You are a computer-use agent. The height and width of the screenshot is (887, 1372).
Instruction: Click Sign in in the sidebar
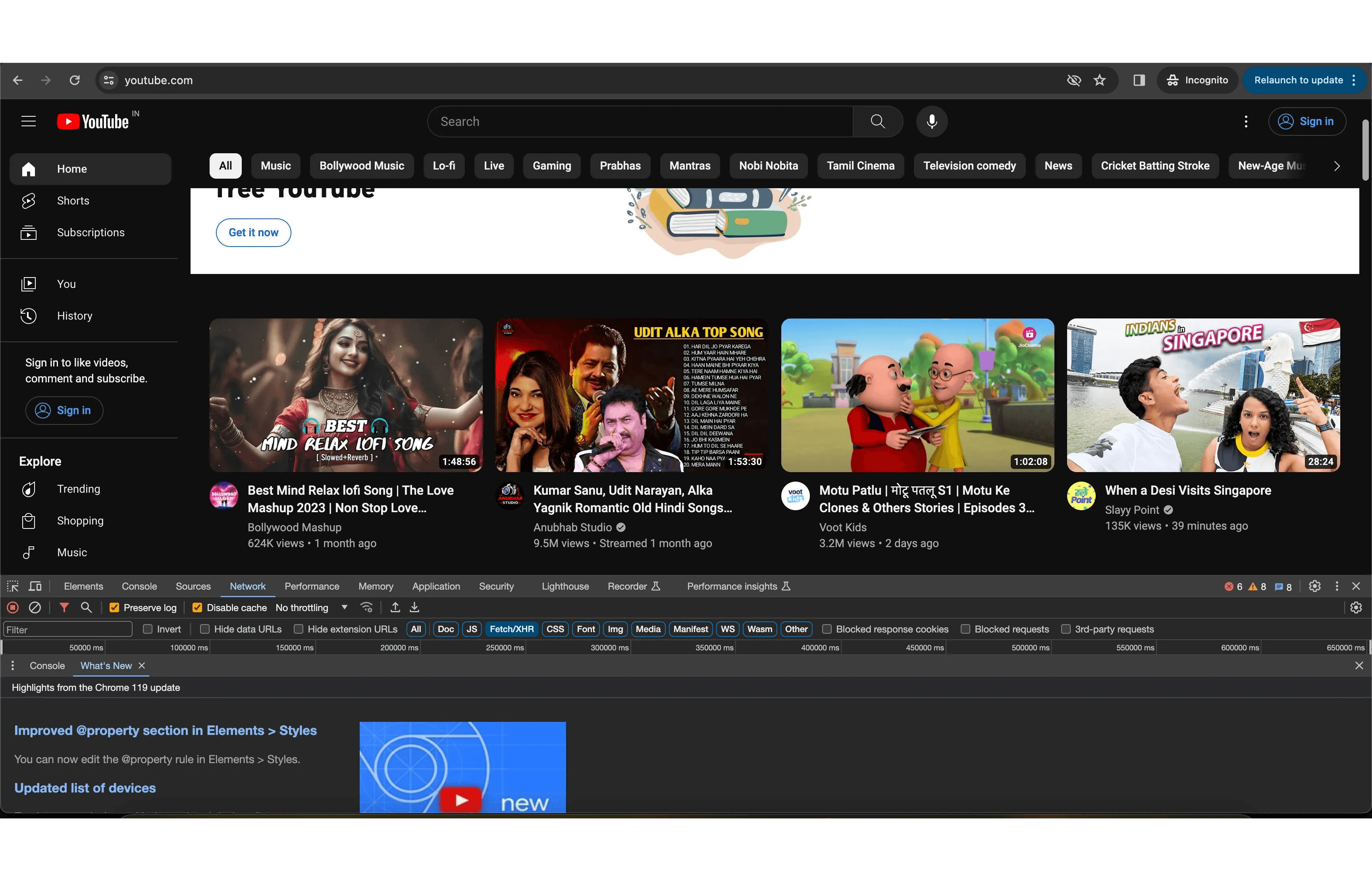[64, 411]
